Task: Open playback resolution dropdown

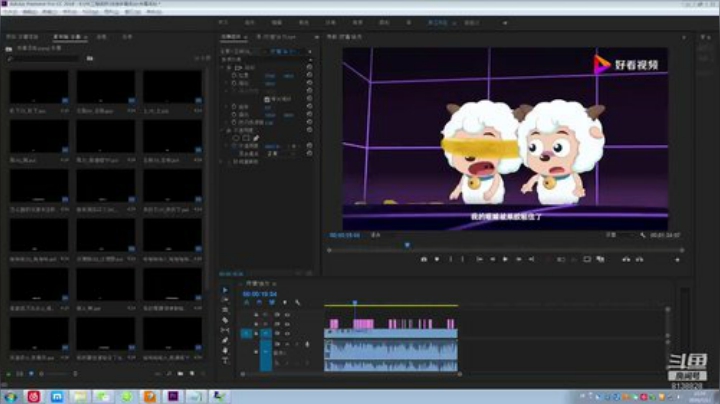Action: (x=617, y=235)
